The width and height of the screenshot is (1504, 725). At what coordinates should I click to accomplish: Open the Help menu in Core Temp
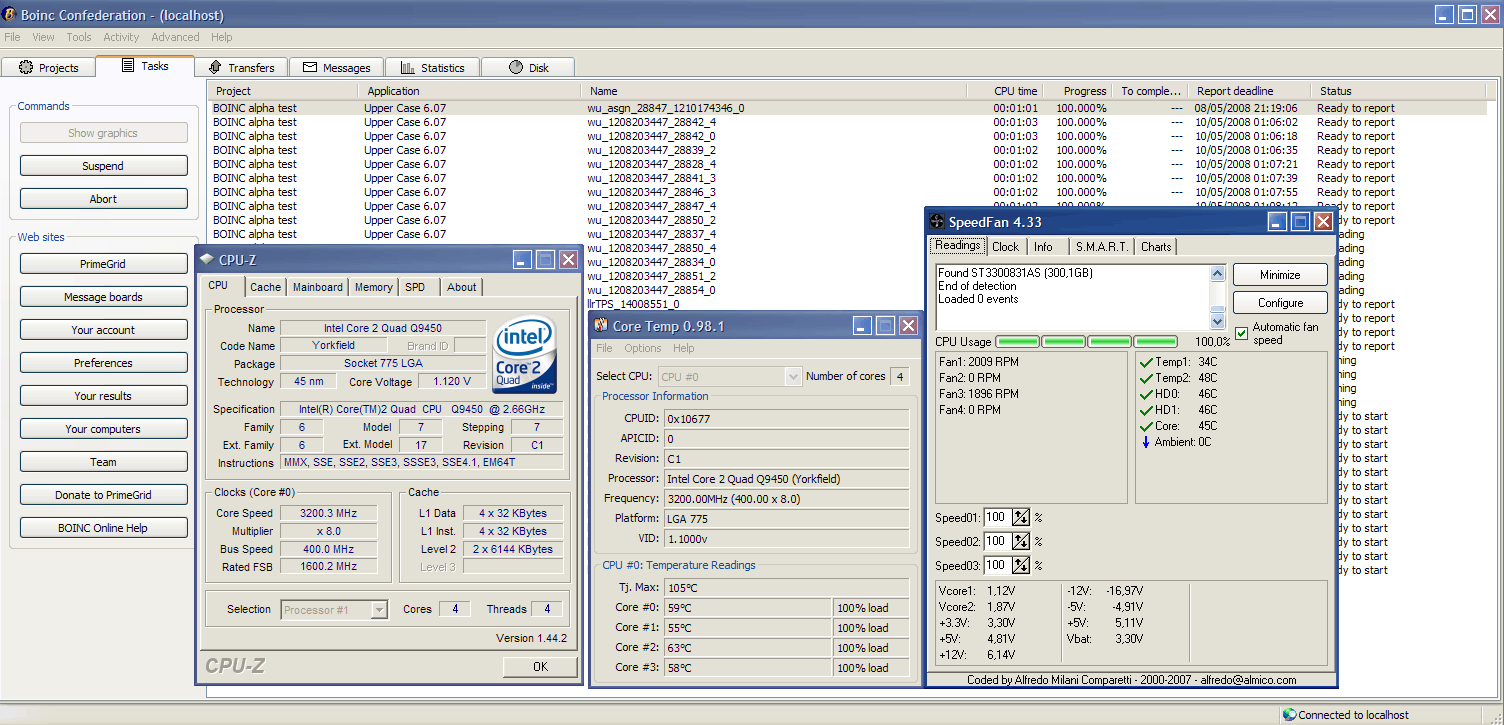[x=683, y=348]
